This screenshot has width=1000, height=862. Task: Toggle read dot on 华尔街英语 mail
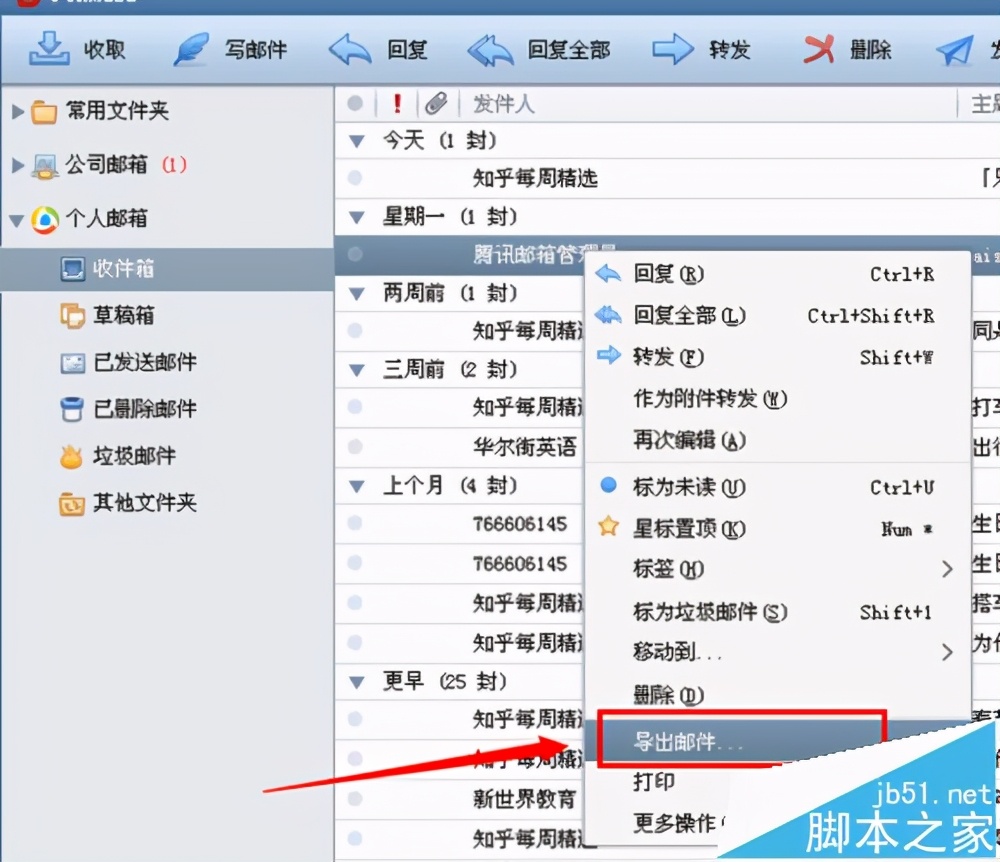355,446
